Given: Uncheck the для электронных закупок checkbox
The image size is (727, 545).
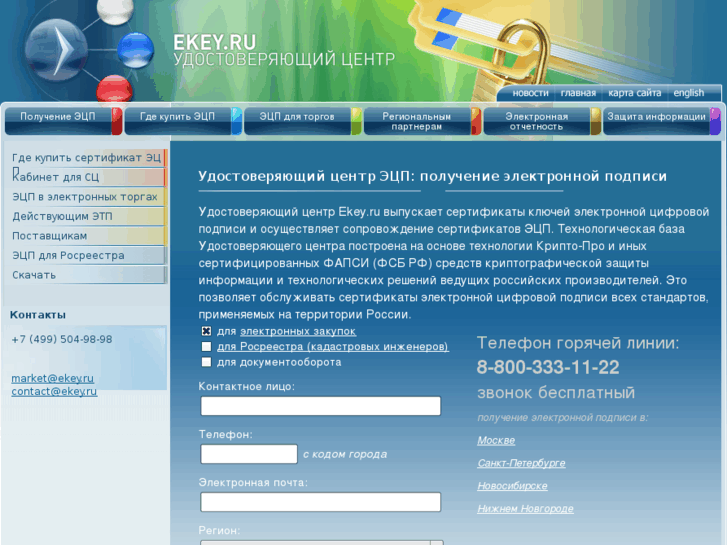Looking at the screenshot, I should coord(206,331).
